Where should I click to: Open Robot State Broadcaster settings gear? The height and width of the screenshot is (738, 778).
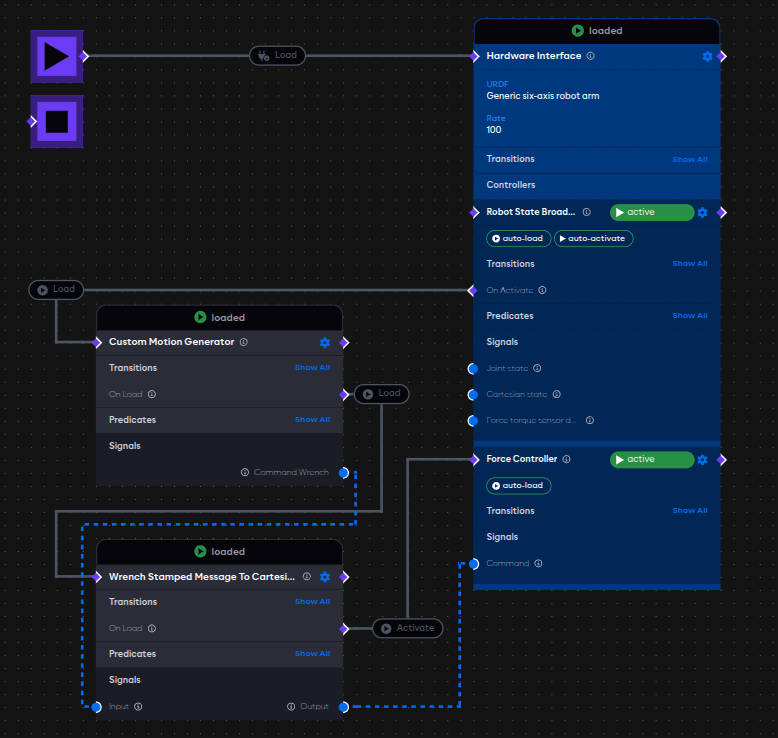click(703, 212)
